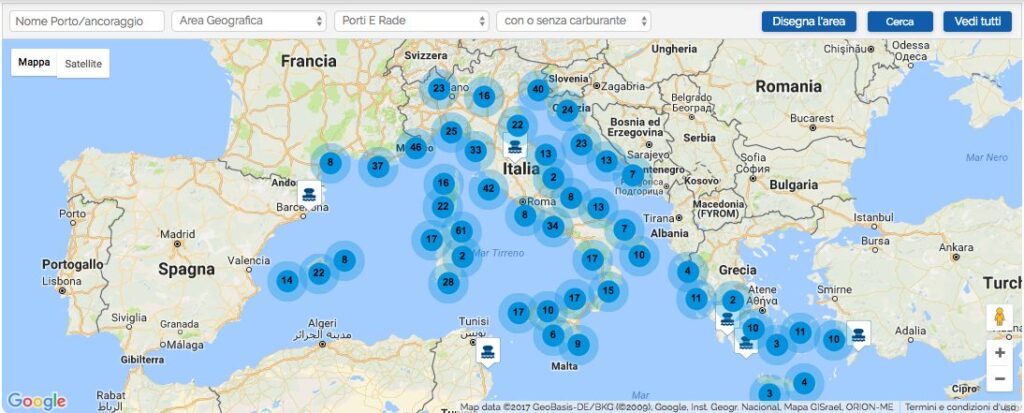Viewport: 1024px width, 413px height.
Task: Open the cluster marker showing 9 near Malta
Action: coord(578,344)
